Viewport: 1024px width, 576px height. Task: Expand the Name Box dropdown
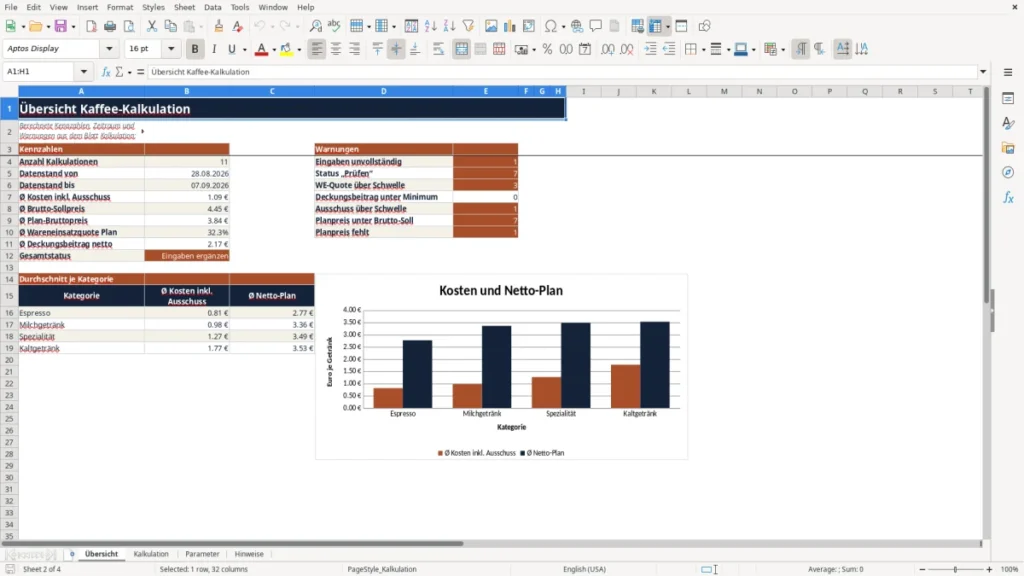pyautogui.click(x=84, y=72)
